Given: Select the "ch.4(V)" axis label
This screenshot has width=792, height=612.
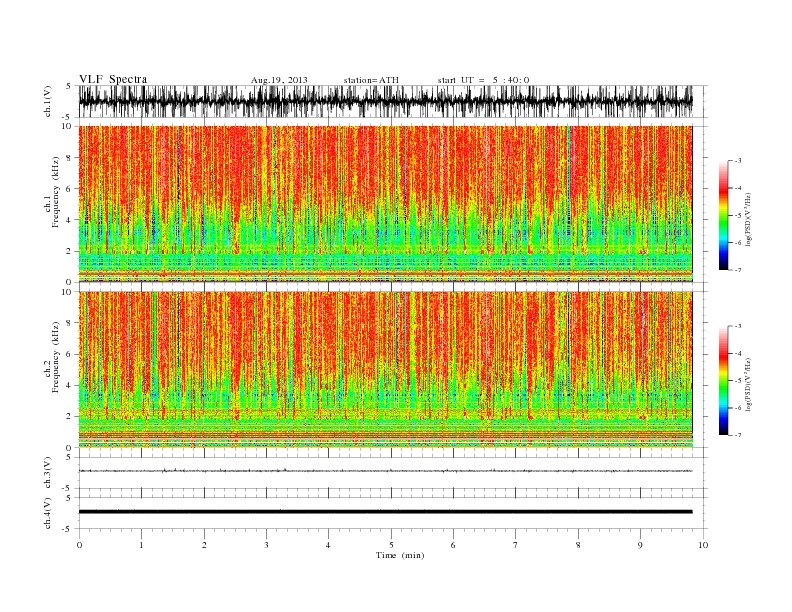Looking at the screenshot, I should pos(48,513).
